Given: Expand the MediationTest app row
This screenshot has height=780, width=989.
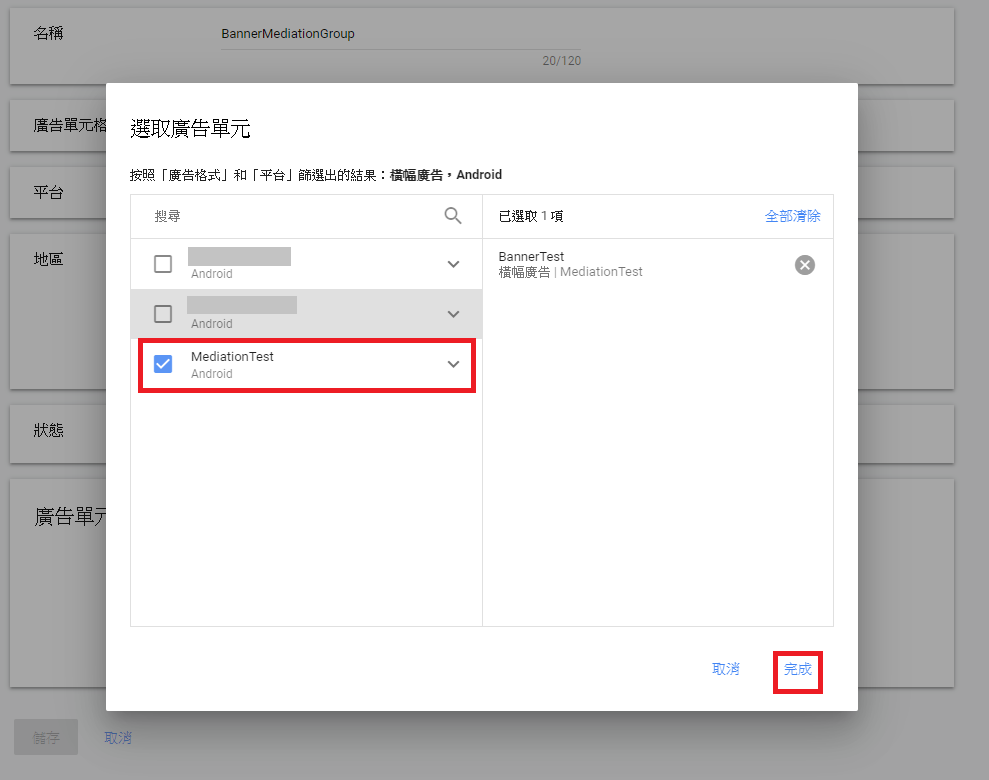Looking at the screenshot, I should 453,364.
